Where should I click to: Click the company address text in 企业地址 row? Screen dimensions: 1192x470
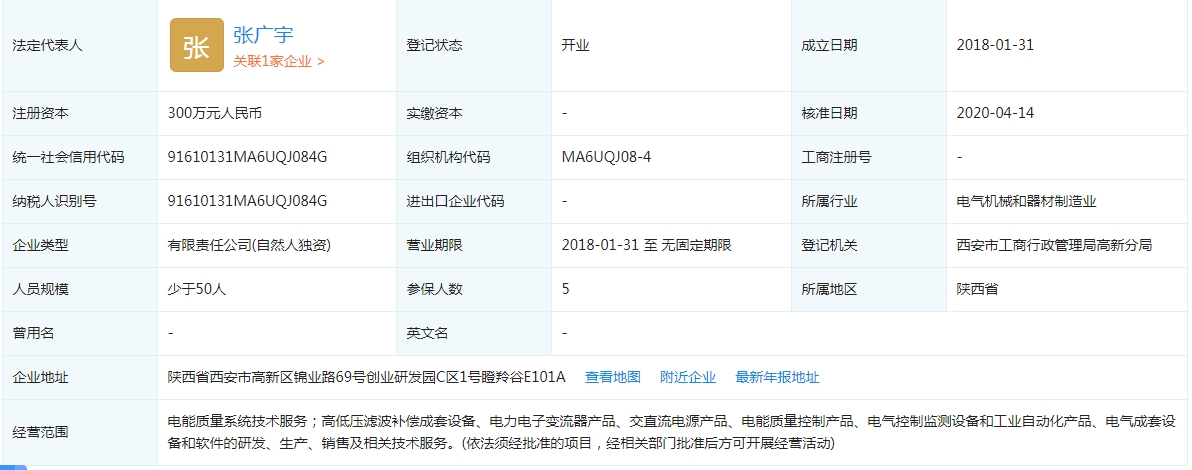pyautogui.click(x=367, y=377)
